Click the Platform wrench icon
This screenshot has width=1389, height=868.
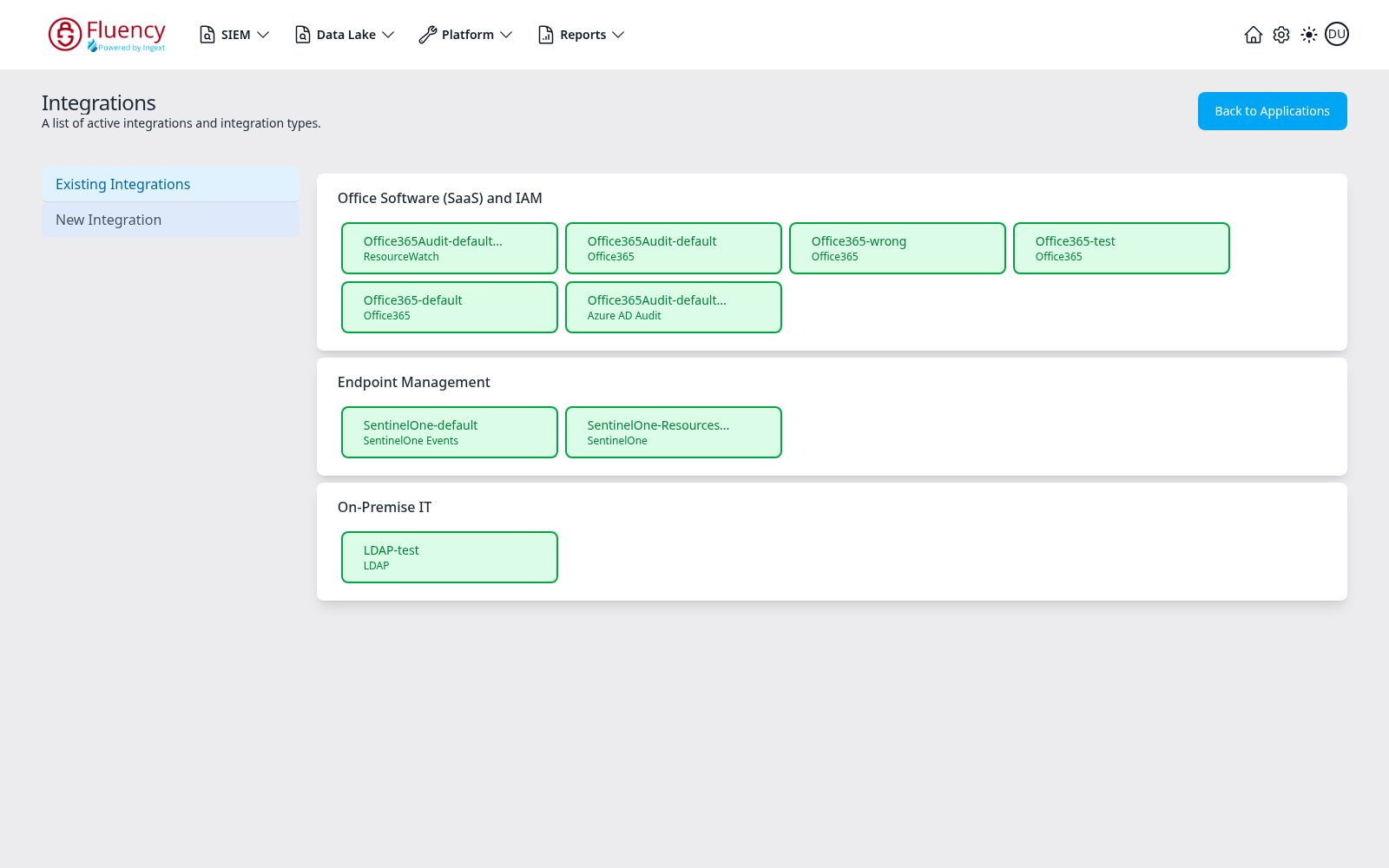(x=427, y=35)
